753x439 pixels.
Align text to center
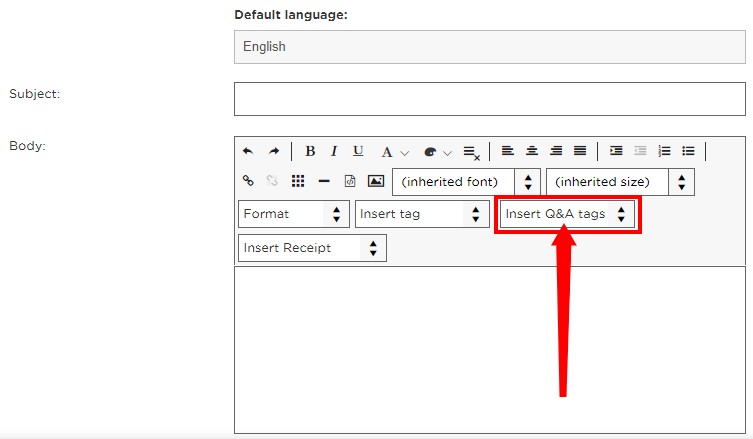(532, 151)
